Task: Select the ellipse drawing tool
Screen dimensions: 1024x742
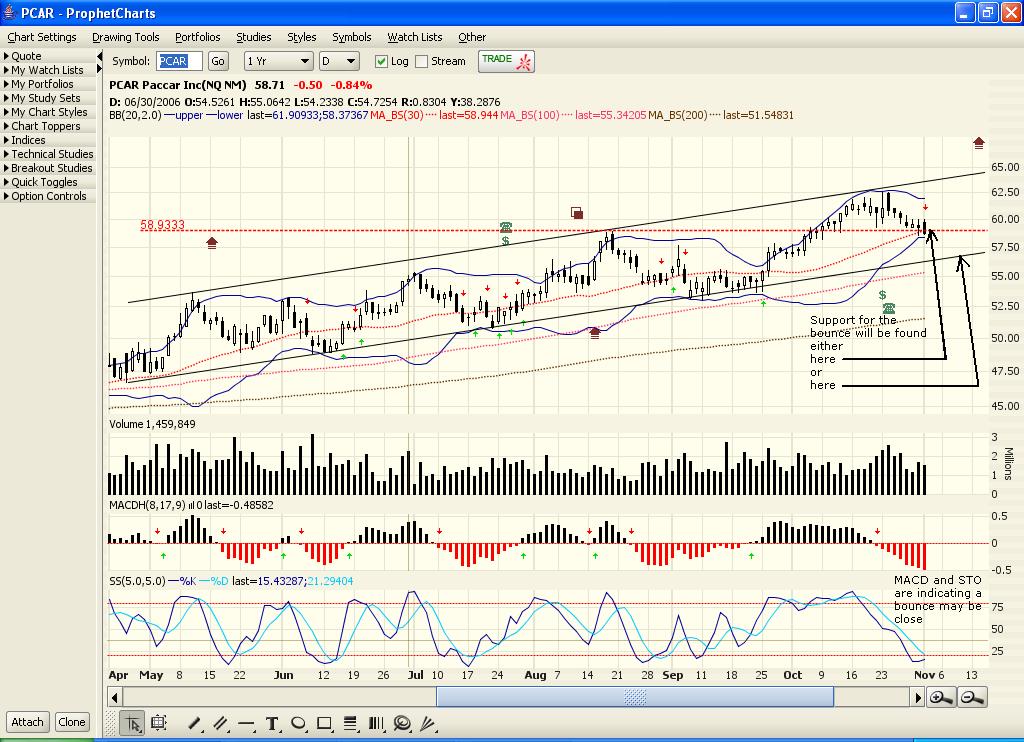Action: [x=298, y=723]
